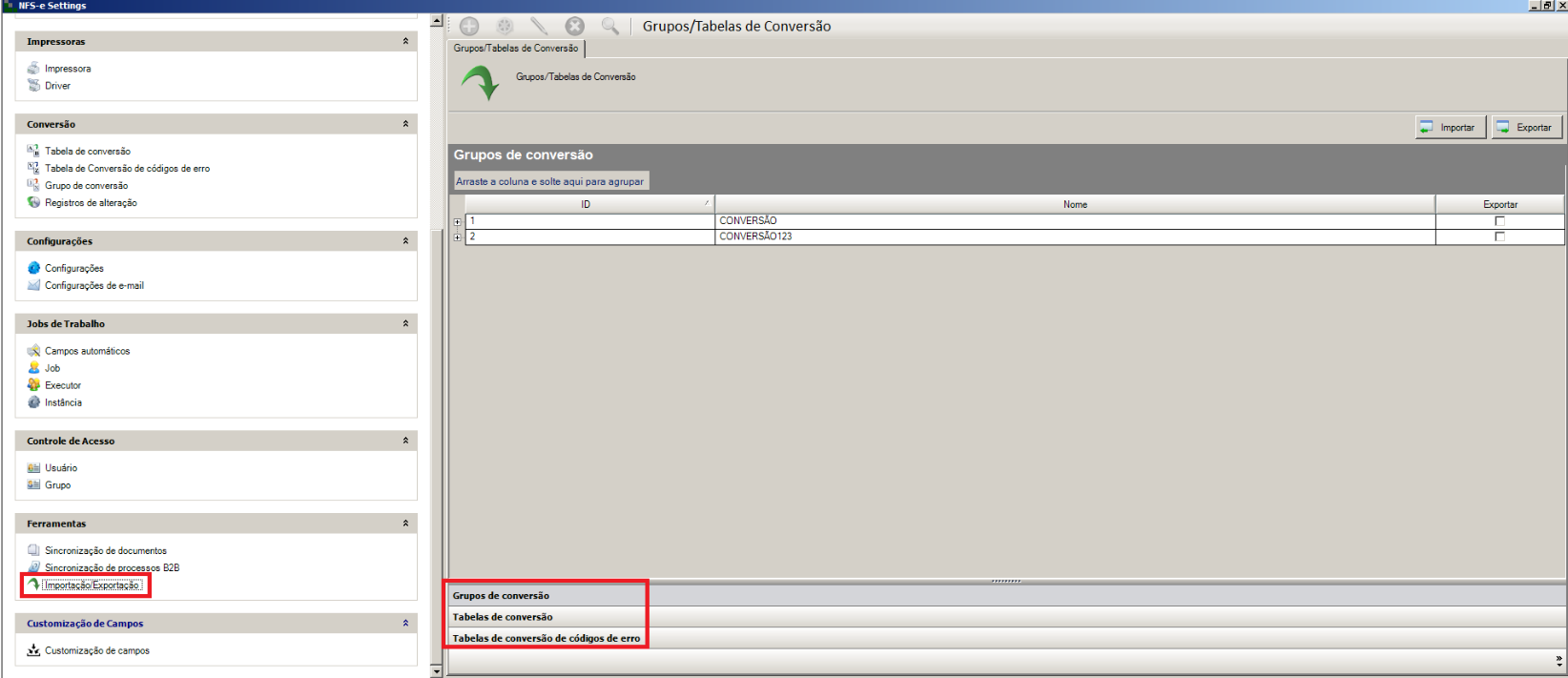Select the CONVERSÃO name cell

(x=1075, y=221)
